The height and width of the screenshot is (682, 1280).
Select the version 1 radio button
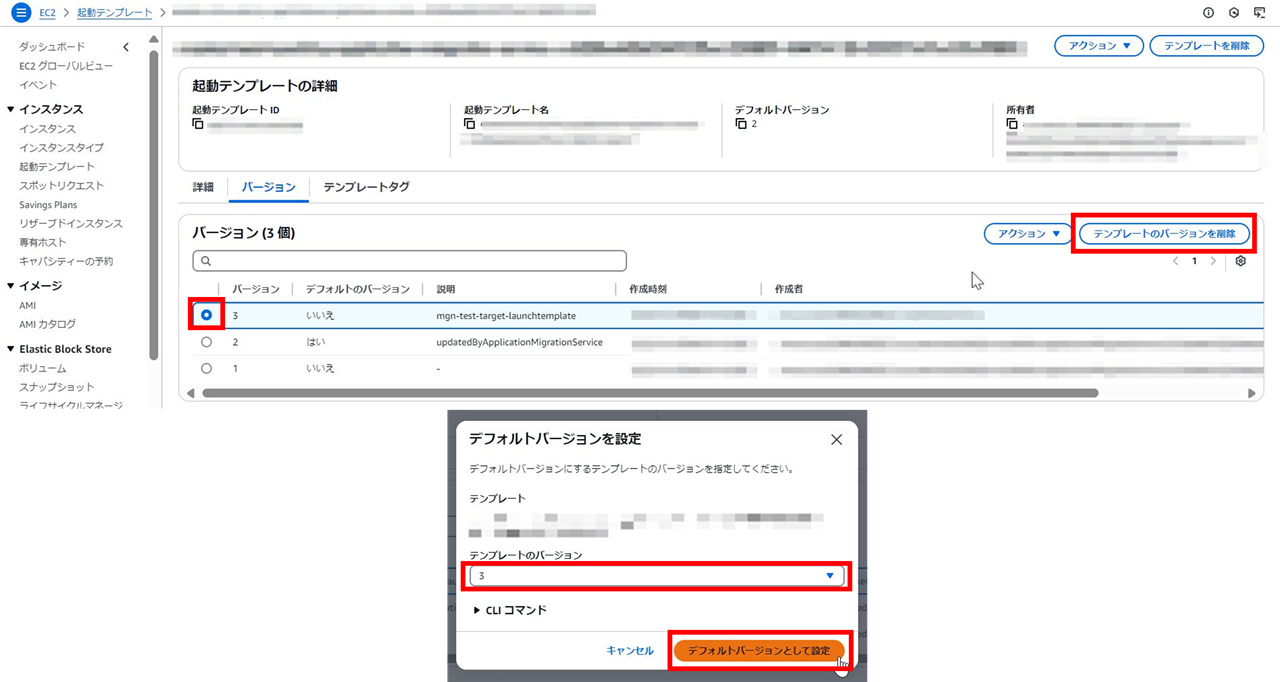tap(205, 366)
